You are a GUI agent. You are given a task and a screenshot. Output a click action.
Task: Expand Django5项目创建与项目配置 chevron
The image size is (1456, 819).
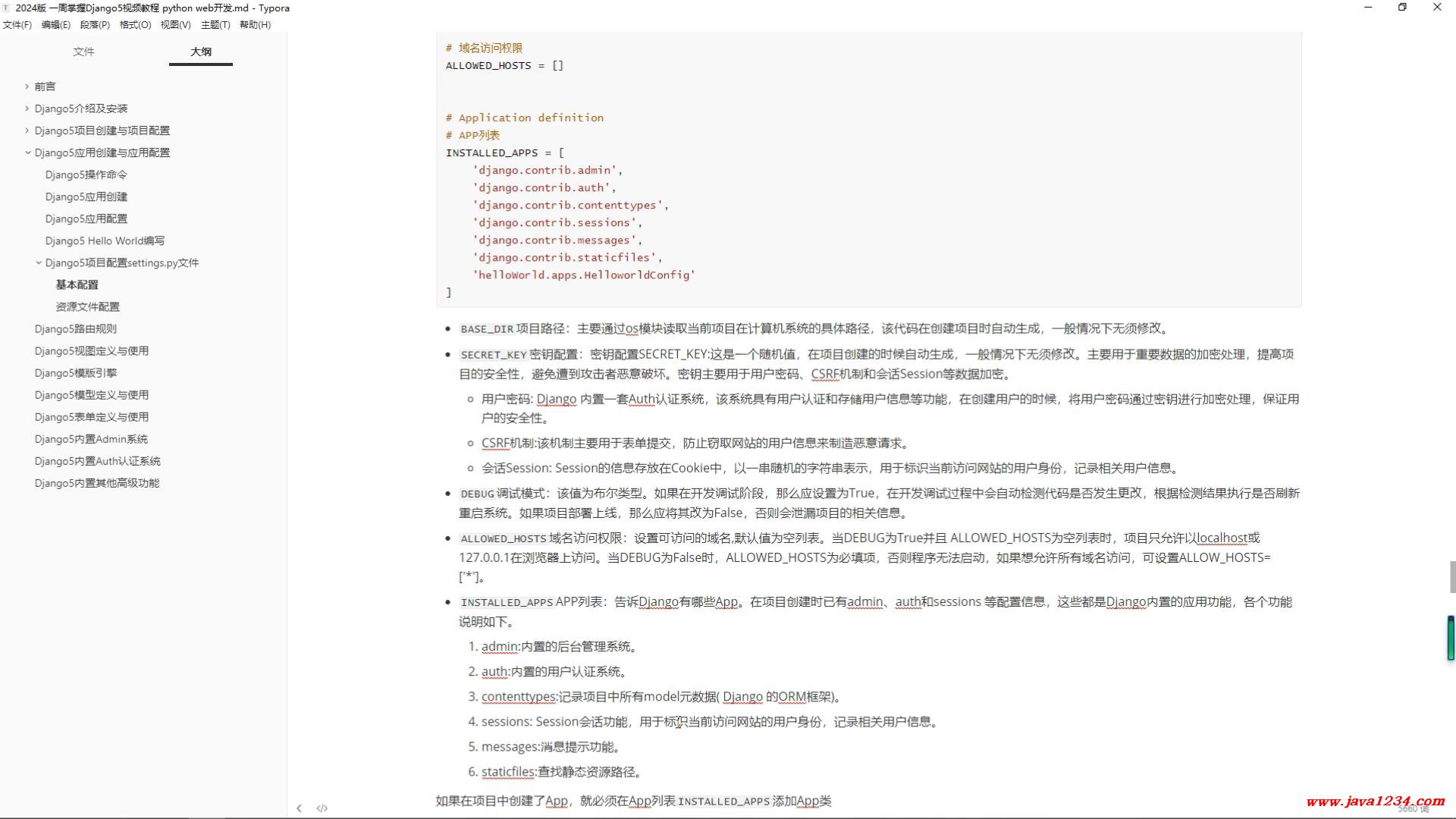[x=27, y=130]
